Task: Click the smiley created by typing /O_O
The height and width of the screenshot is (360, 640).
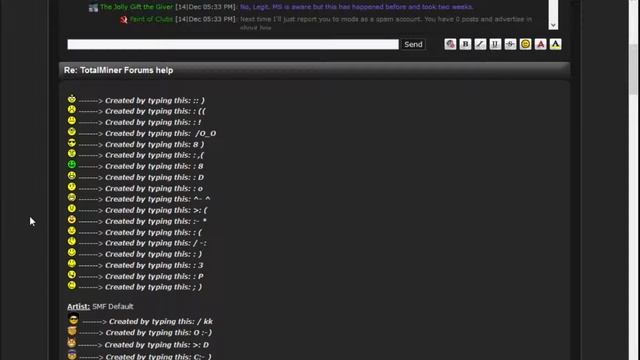Action: [x=72, y=131]
